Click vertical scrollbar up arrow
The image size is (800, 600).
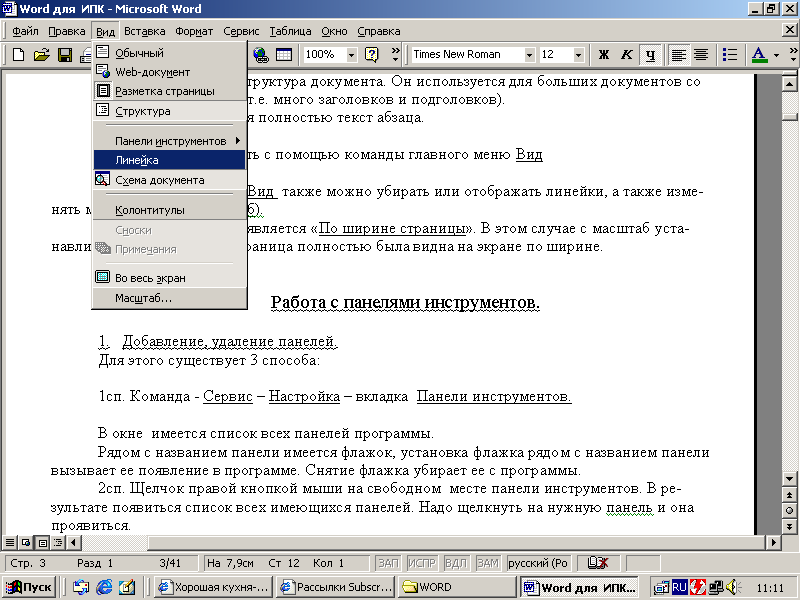tap(789, 84)
